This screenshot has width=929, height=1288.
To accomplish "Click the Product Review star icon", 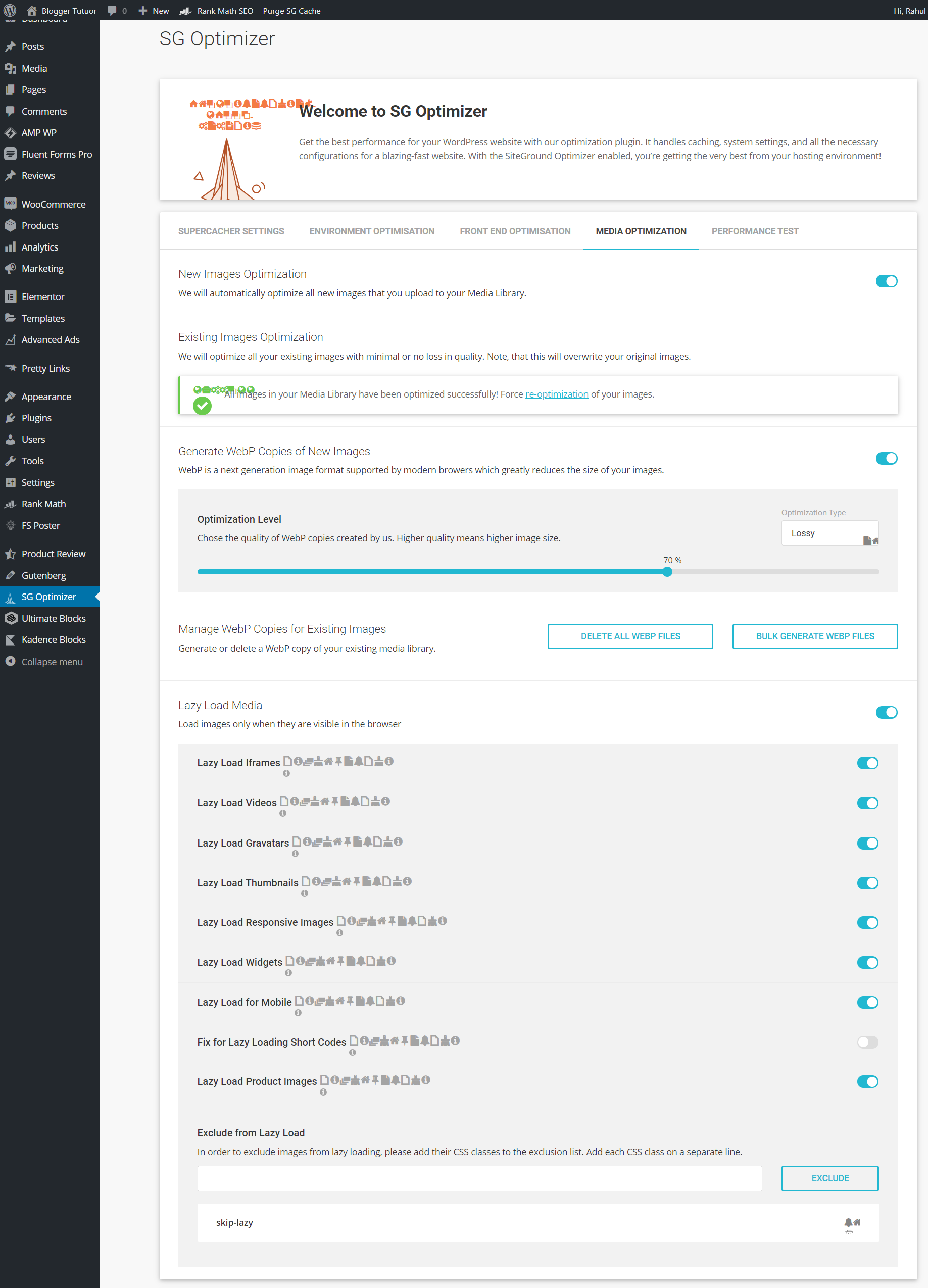I will pyautogui.click(x=10, y=554).
